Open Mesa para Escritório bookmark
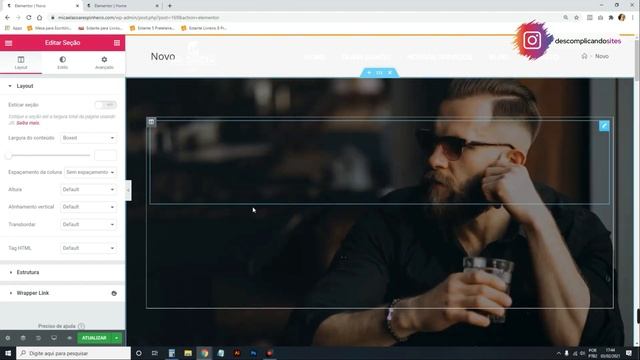The width and height of the screenshot is (640, 360). click(x=49, y=28)
